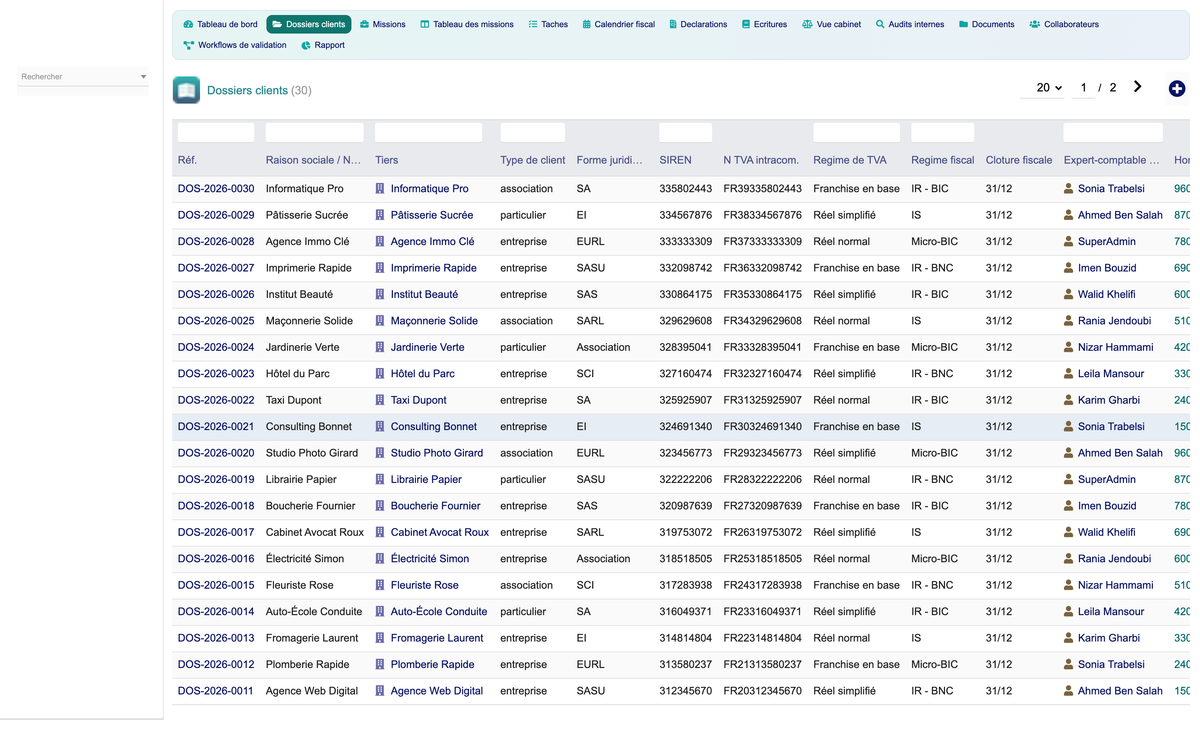This screenshot has height=743, width=1200.
Task: Go to the Documents tab
Action: click(986, 24)
